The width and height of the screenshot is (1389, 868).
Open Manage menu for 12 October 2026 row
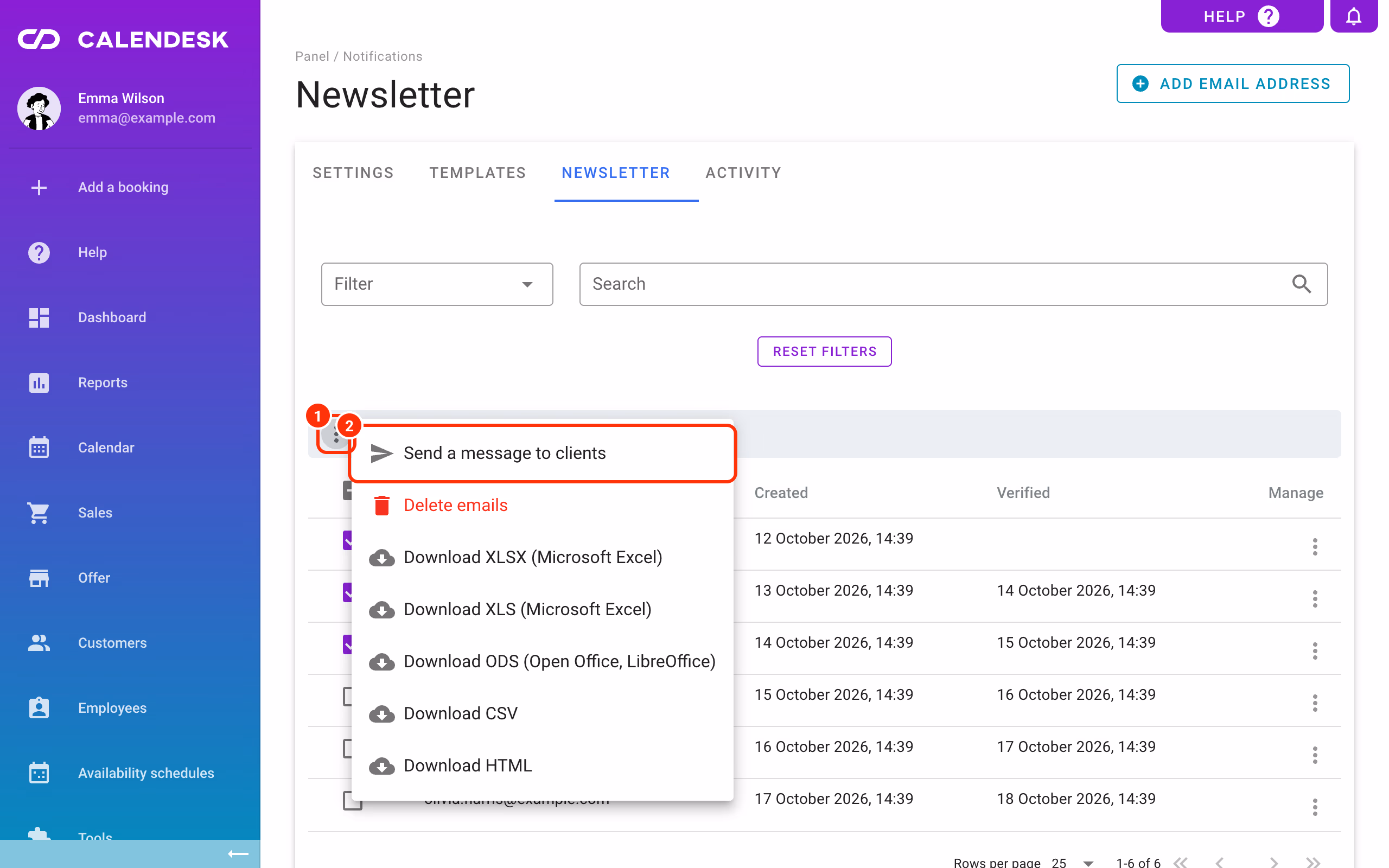pyautogui.click(x=1314, y=546)
